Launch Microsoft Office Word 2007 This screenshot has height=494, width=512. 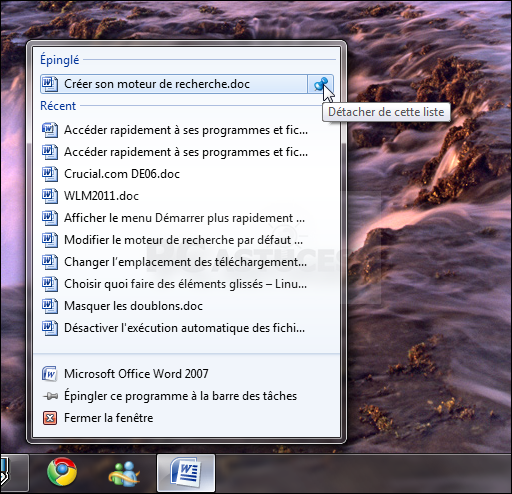click(x=187, y=374)
